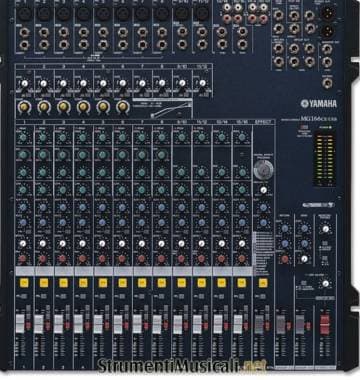Click the stereo LED level meter

pyautogui.click(x=324, y=159)
